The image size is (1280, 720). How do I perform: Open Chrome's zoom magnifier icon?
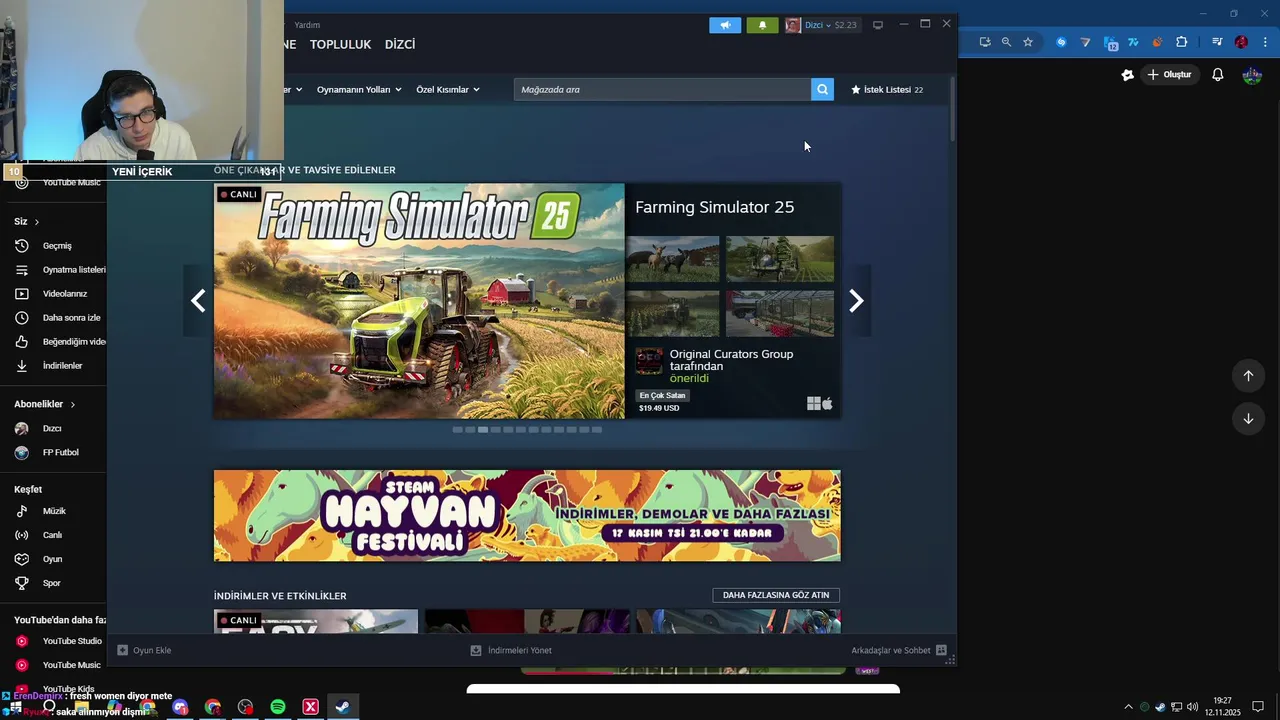(1006, 42)
